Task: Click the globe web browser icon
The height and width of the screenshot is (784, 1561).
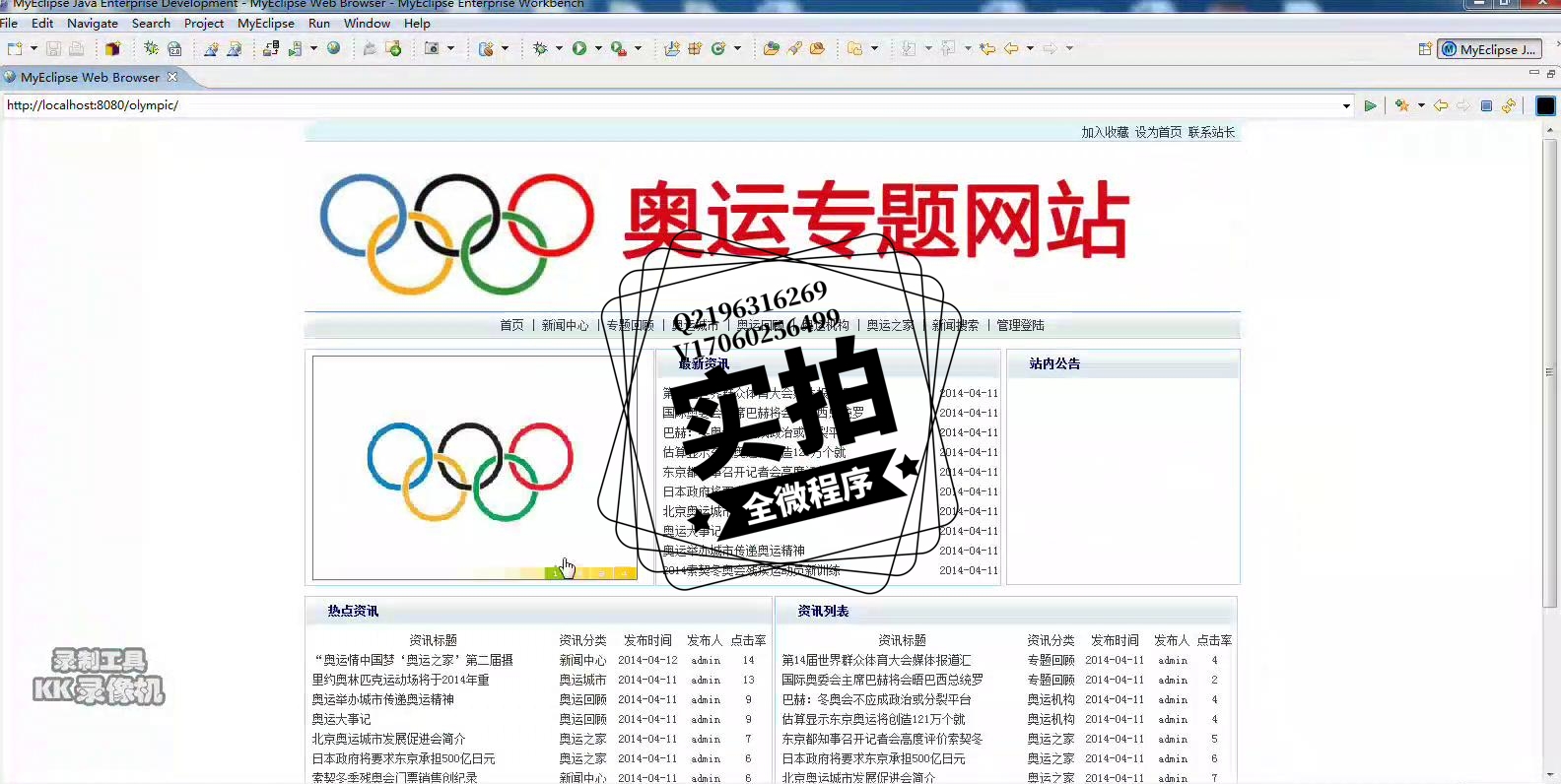Action: coord(334,48)
